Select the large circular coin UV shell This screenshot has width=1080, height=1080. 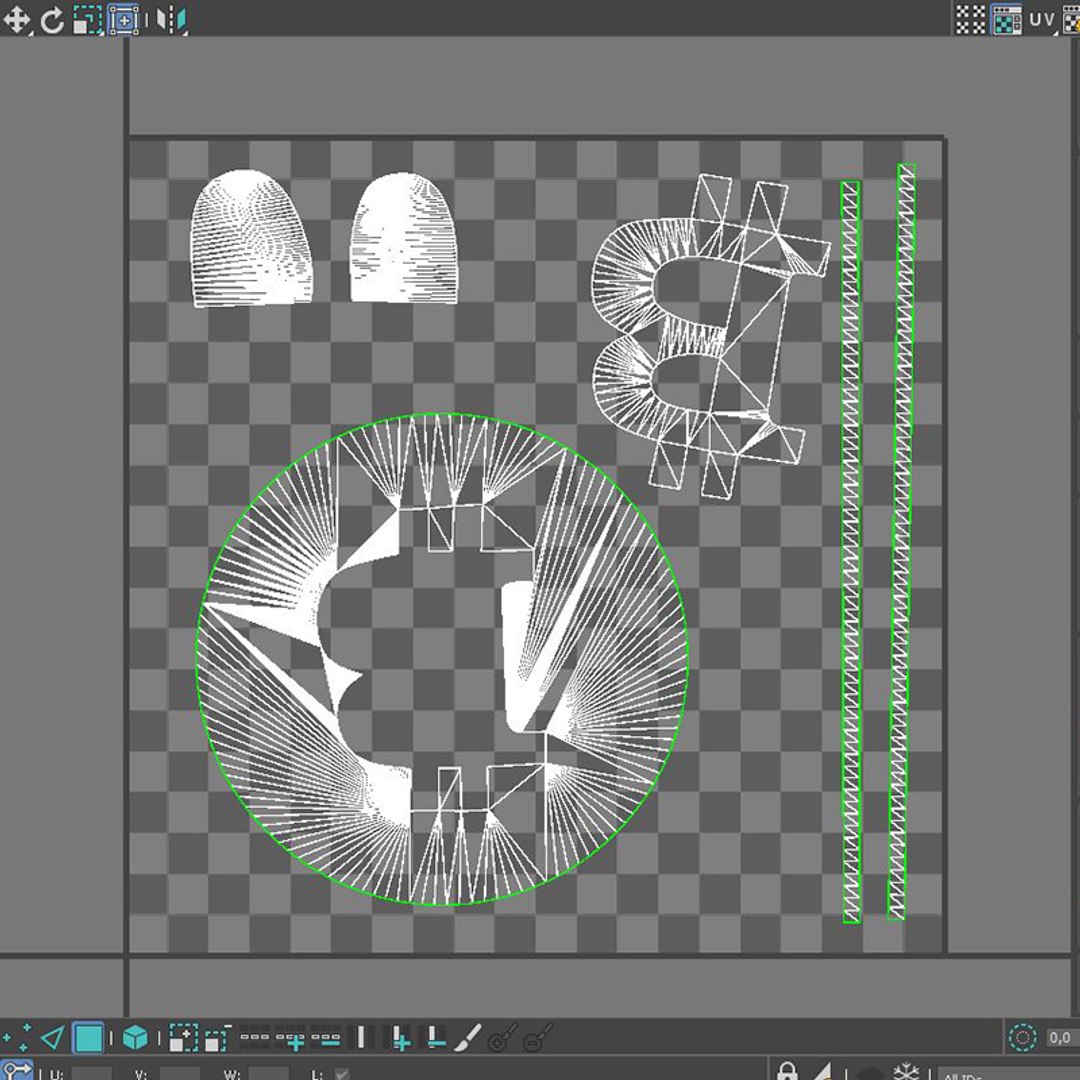(x=442, y=659)
